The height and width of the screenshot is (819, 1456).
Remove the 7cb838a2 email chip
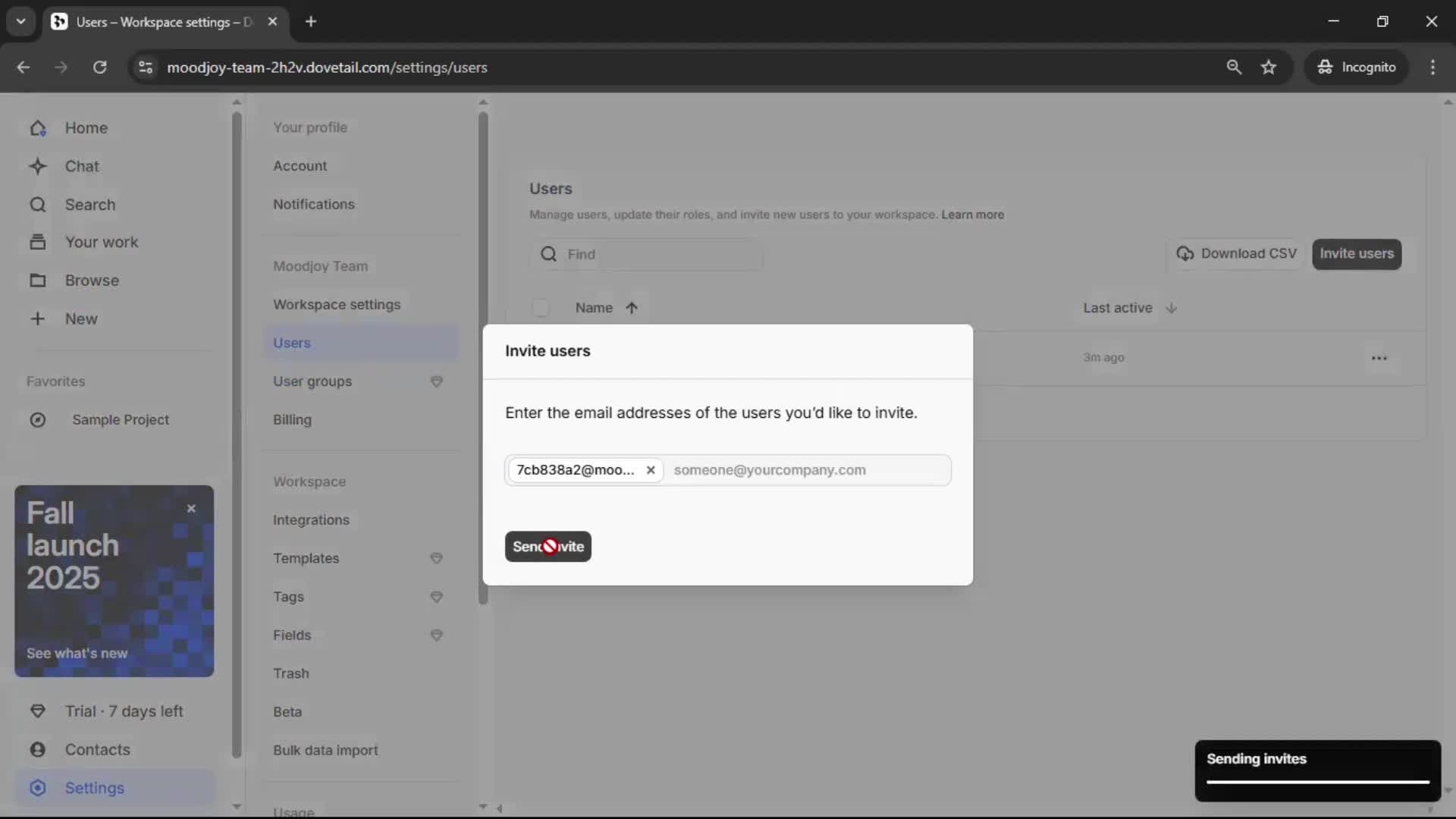(x=651, y=470)
